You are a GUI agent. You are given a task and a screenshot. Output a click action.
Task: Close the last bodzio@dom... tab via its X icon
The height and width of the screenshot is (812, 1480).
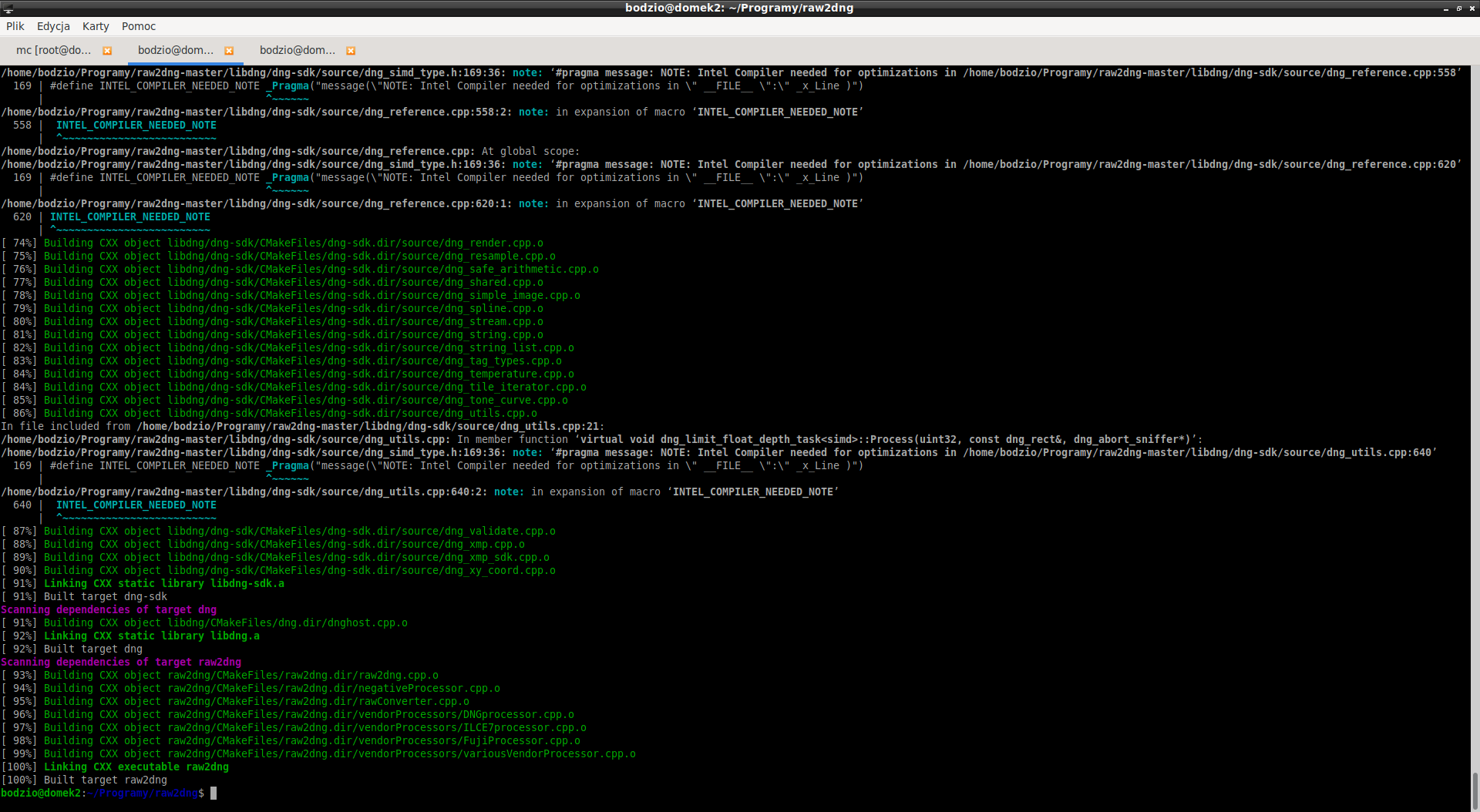(351, 51)
